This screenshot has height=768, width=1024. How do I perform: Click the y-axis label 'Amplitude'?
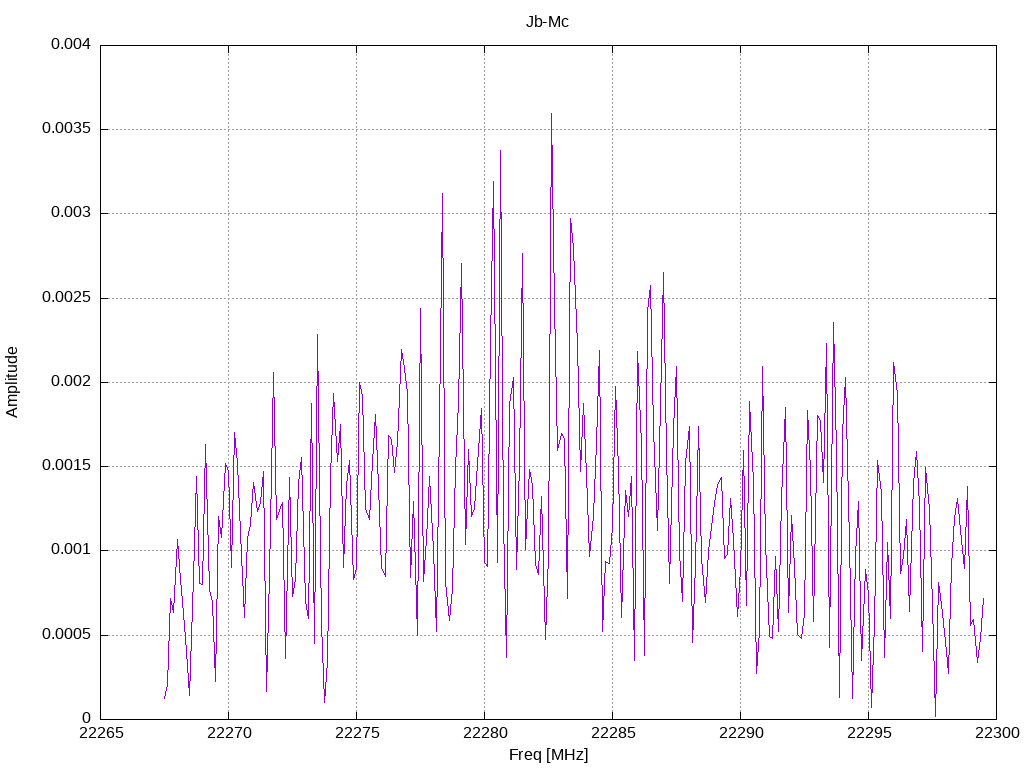(x=12, y=382)
